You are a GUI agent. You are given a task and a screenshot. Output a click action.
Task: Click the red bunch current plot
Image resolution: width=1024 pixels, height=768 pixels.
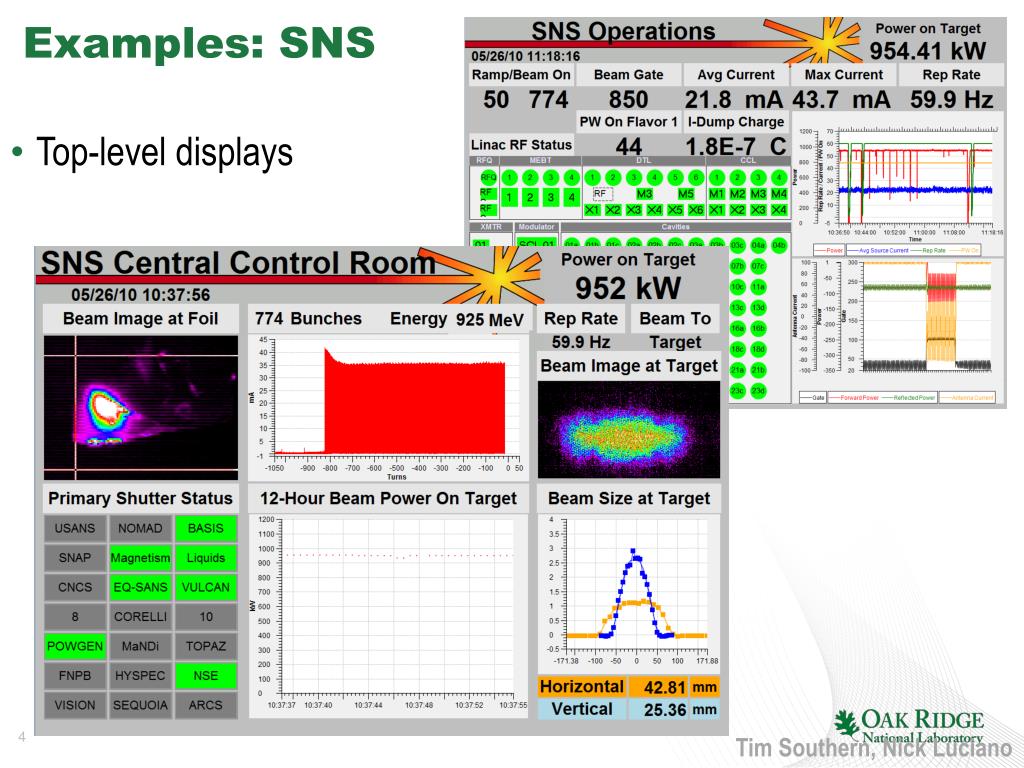388,408
